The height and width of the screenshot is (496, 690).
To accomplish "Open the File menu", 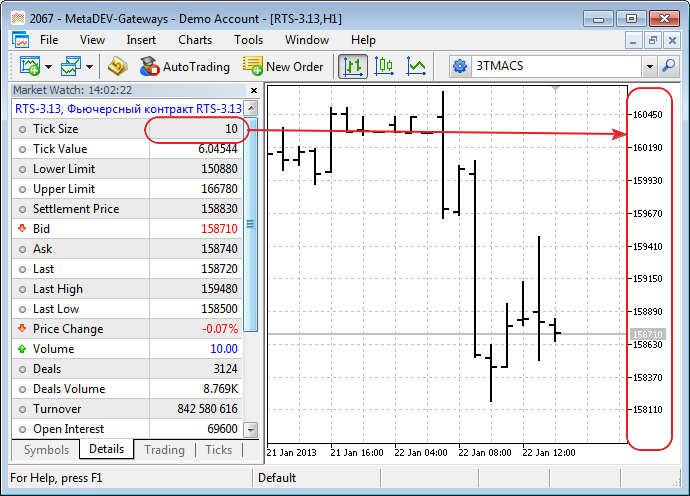I will (x=49, y=40).
